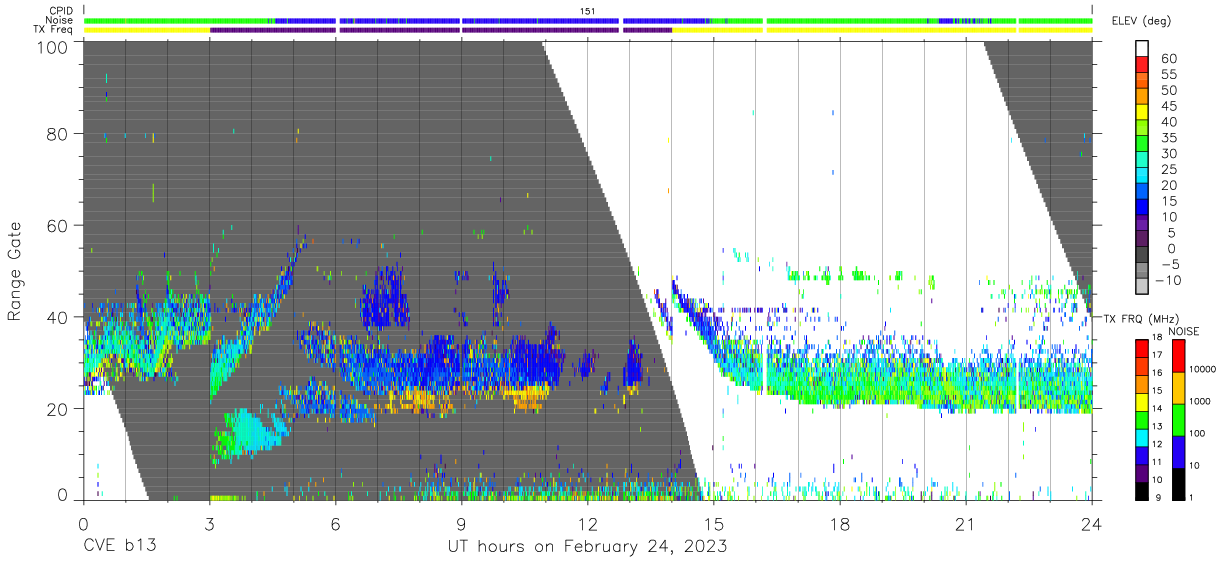
Task: Click the UT hours on February 24, 2023 caption
Action: coord(586,547)
